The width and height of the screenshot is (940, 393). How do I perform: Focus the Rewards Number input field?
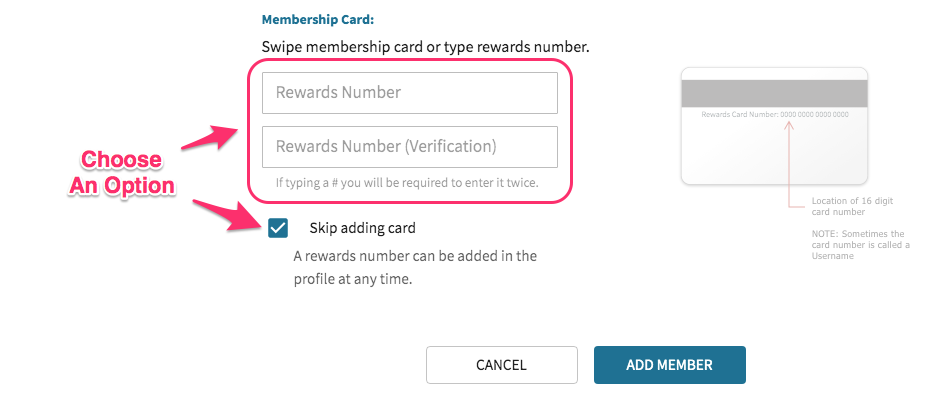click(410, 93)
